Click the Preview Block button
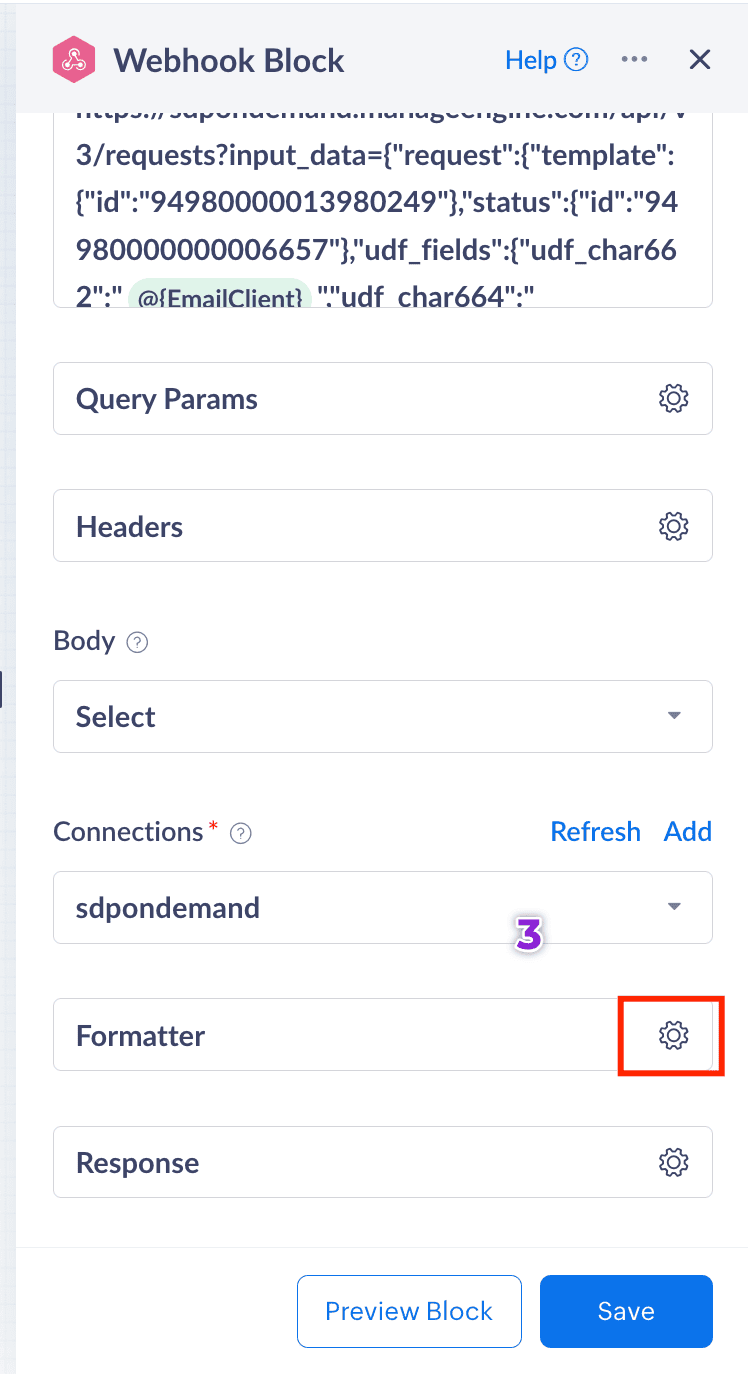Viewport: 748px width, 1374px height. (409, 1311)
